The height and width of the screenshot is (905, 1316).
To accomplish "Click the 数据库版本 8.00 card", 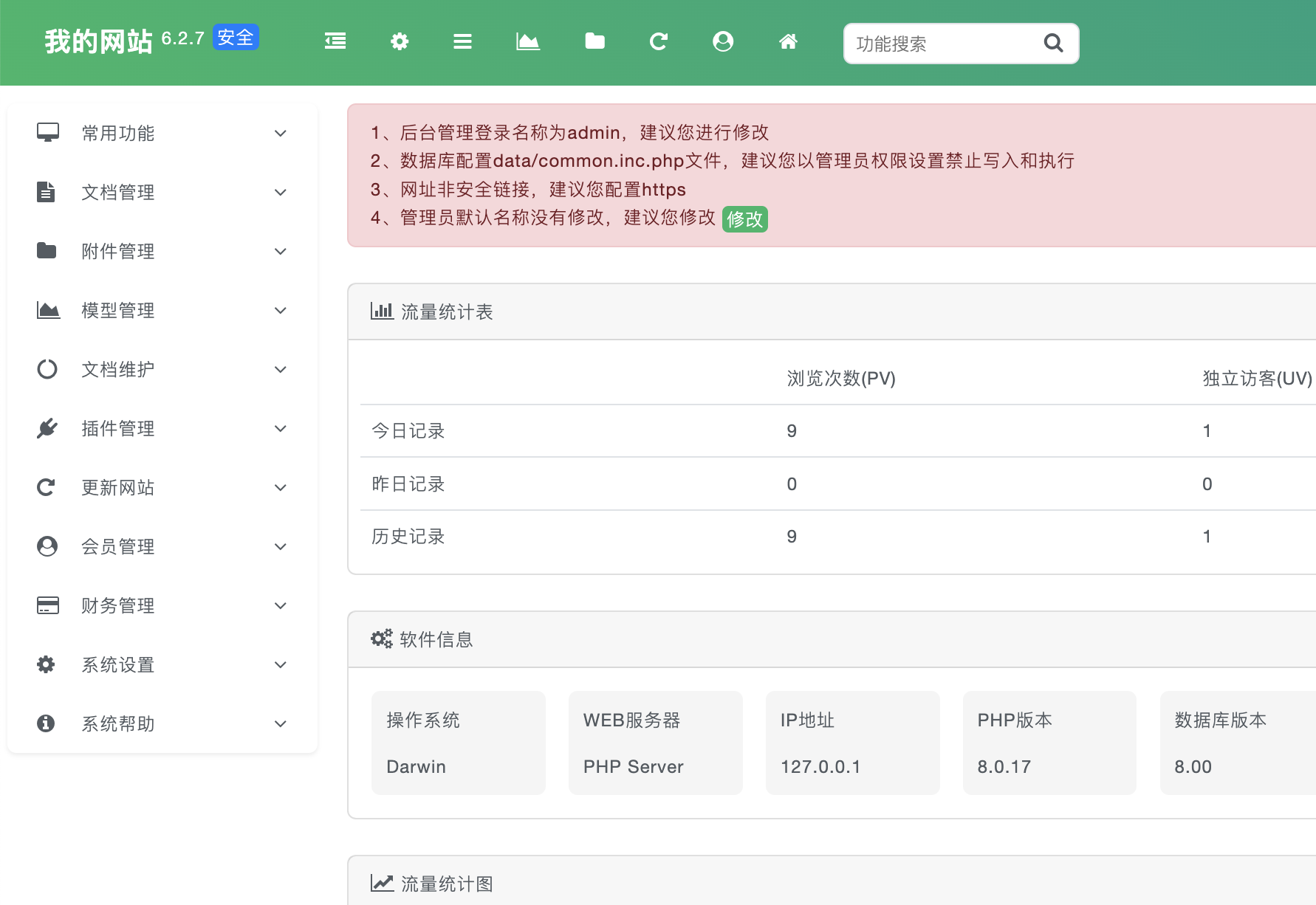I will pos(1238,743).
